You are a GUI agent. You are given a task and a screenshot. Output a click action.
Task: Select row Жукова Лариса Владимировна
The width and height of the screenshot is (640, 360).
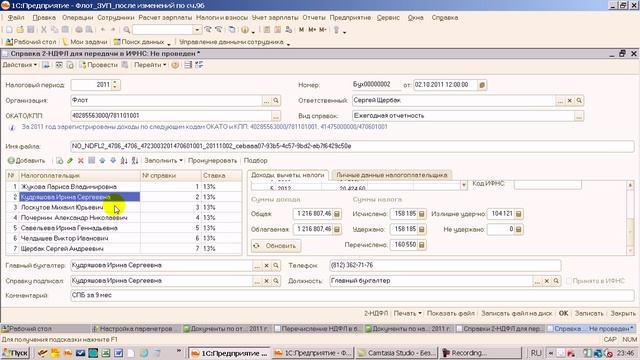[124, 187]
